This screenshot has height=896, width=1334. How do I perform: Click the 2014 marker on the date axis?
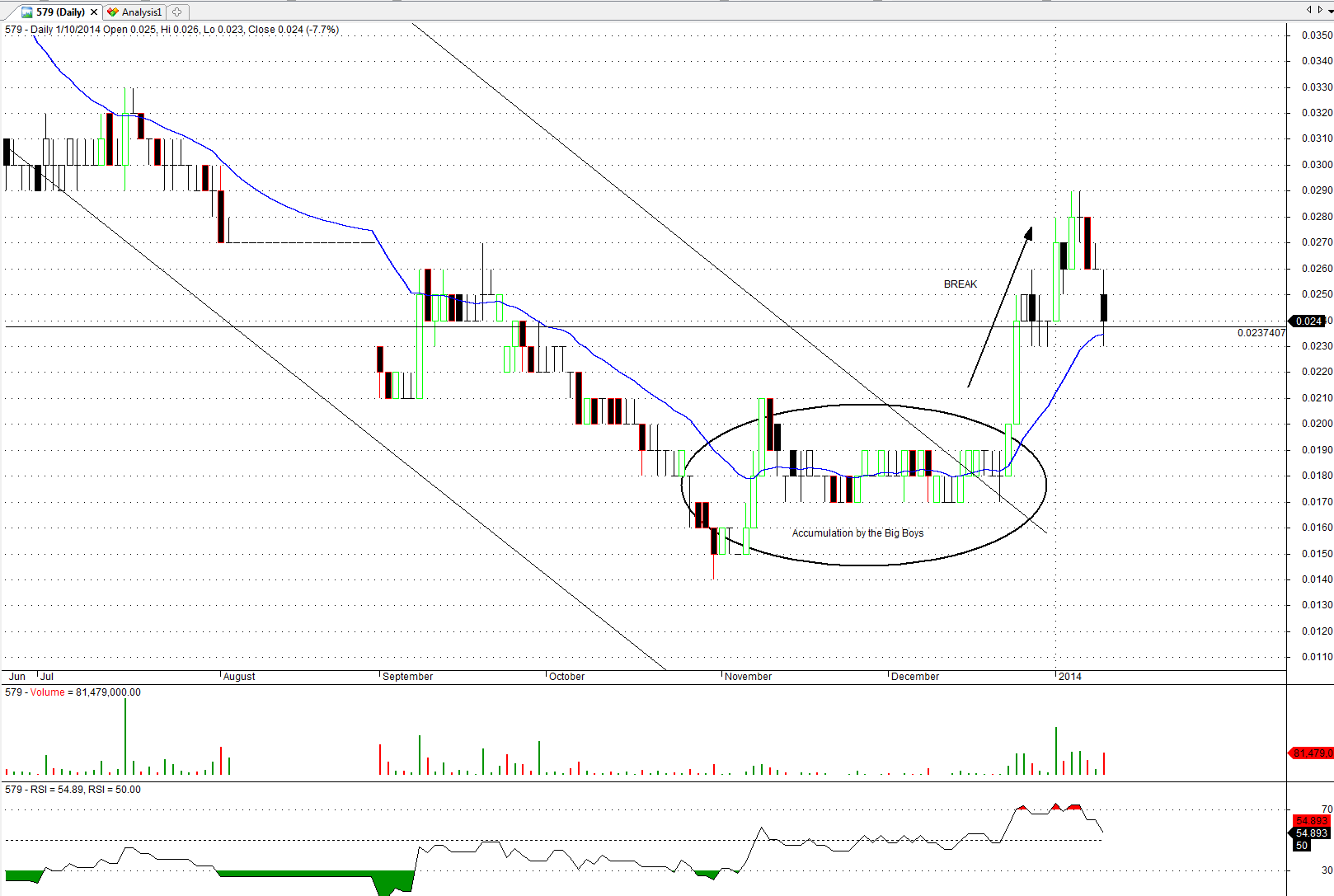1069,677
